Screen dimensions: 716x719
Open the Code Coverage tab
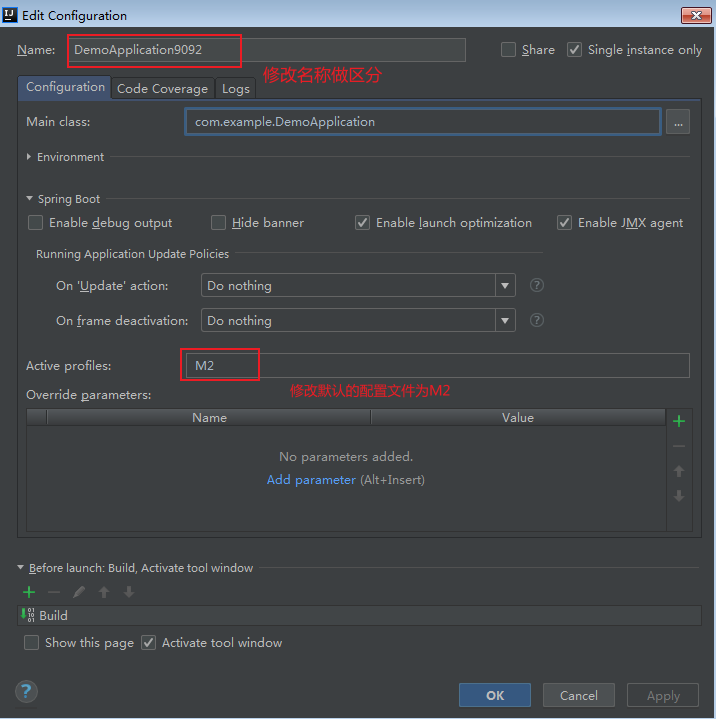click(x=162, y=88)
